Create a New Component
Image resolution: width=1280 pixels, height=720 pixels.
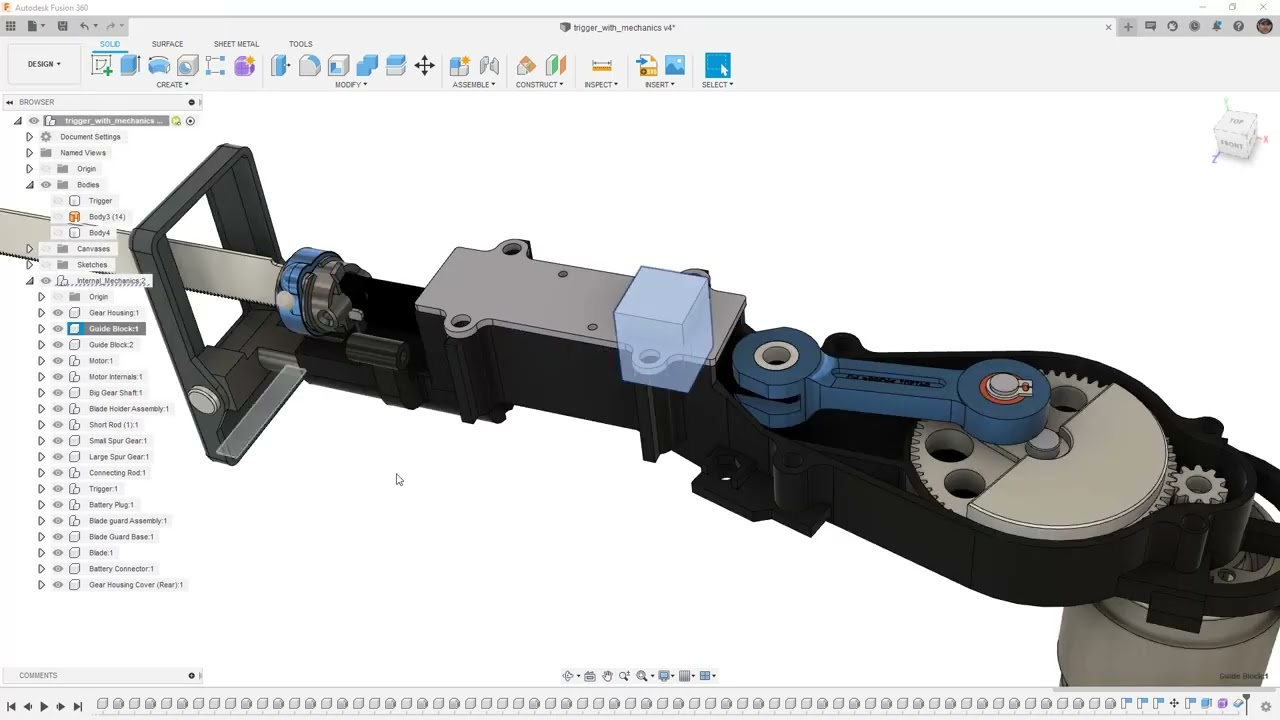[460, 66]
